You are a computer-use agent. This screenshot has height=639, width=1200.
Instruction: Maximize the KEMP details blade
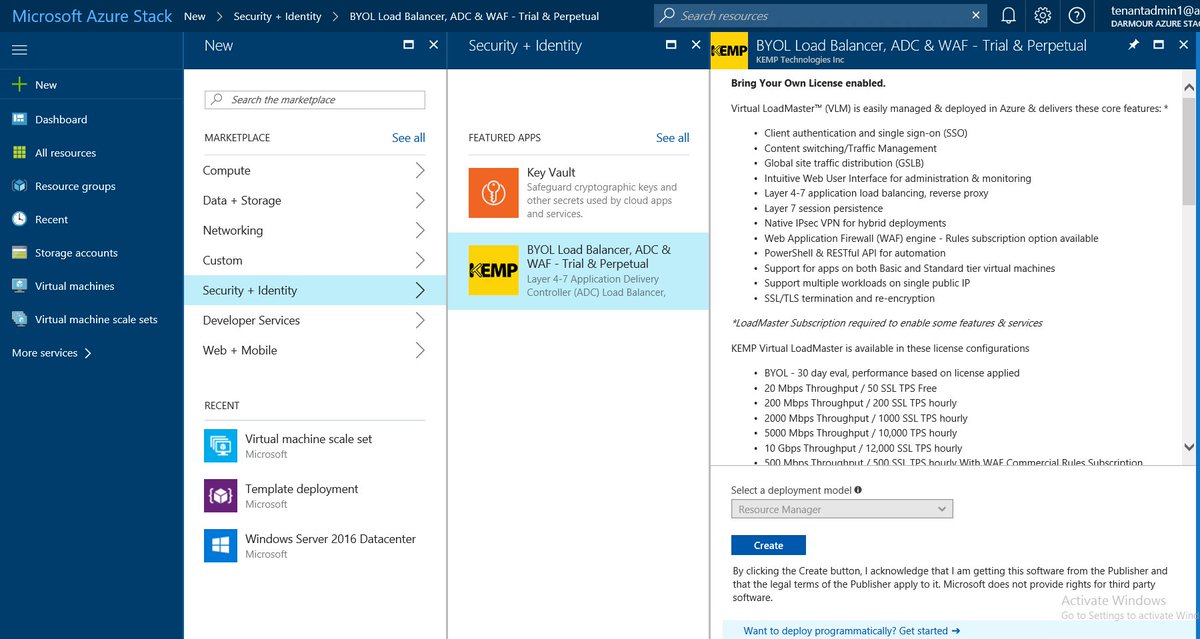click(x=1158, y=45)
